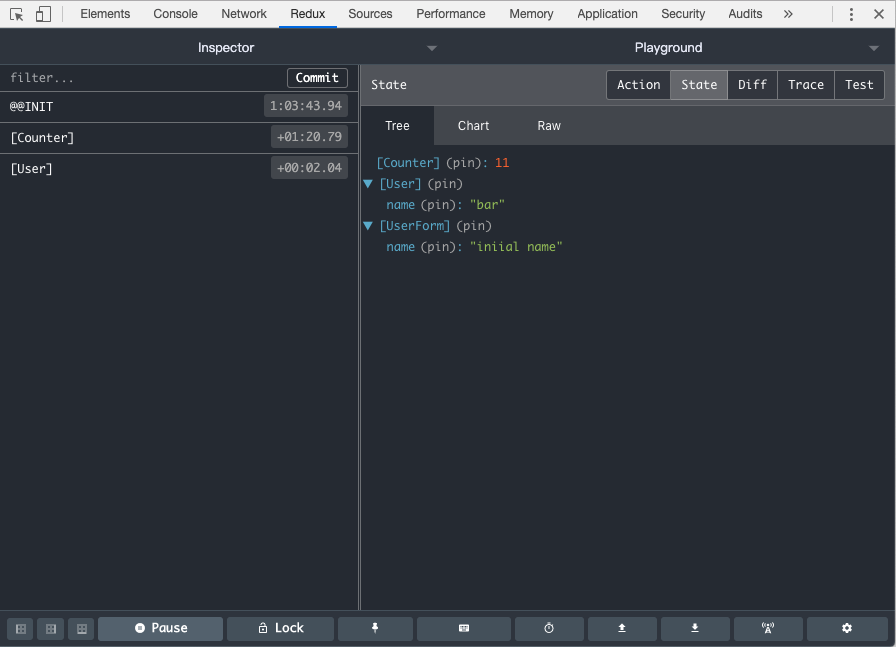
Task: Show the State view
Action: coord(699,85)
